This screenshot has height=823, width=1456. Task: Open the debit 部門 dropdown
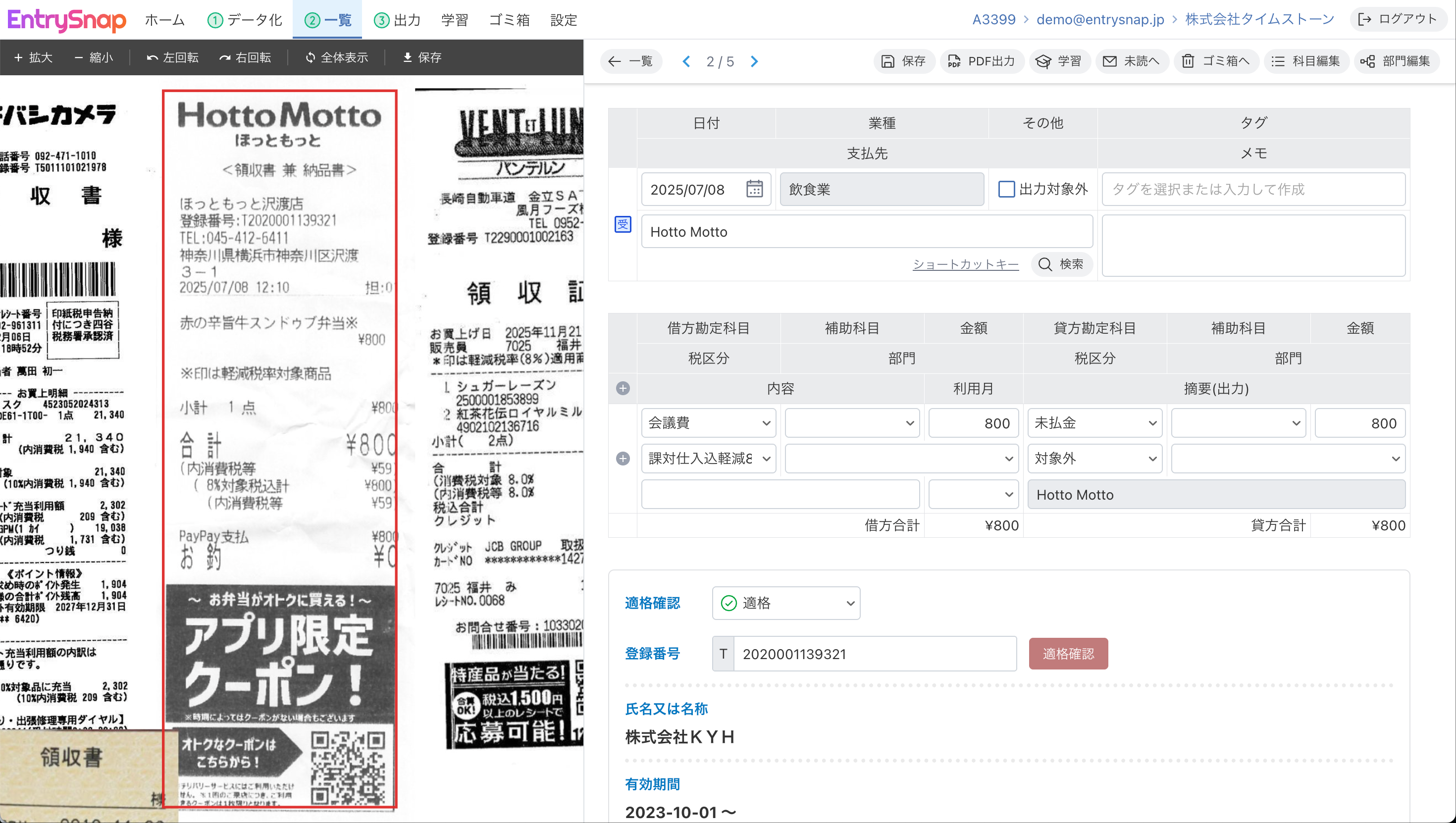901,459
